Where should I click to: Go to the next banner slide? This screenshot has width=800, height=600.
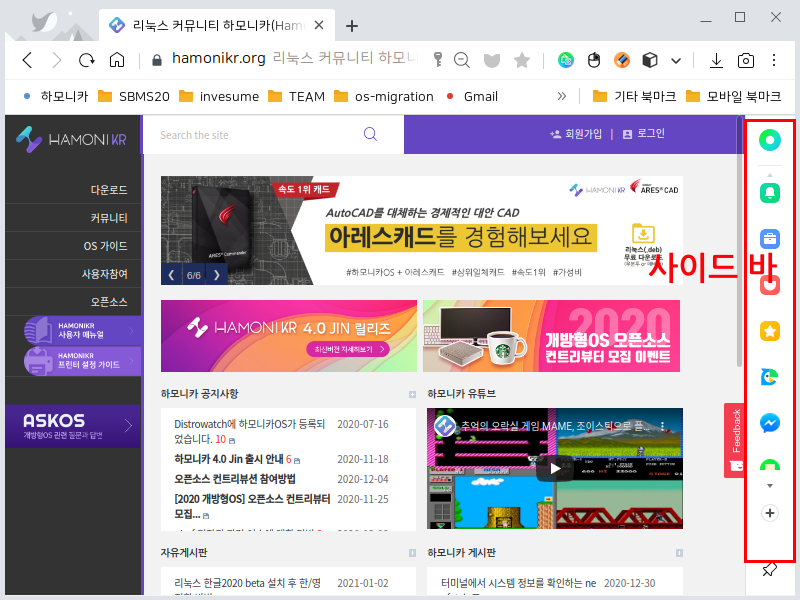(216, 274)
